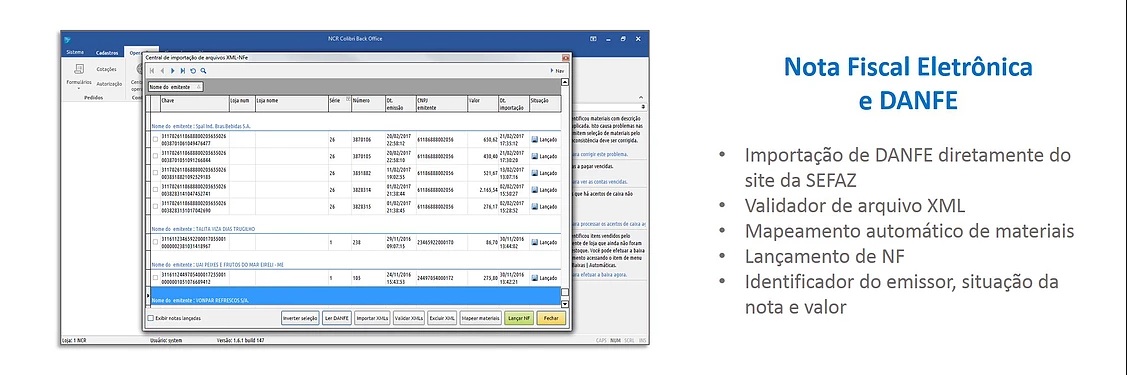The height and width of the screenshot is (375, 1127).
Task: Open Série column filter dropdown
Action: pos(348,100)
